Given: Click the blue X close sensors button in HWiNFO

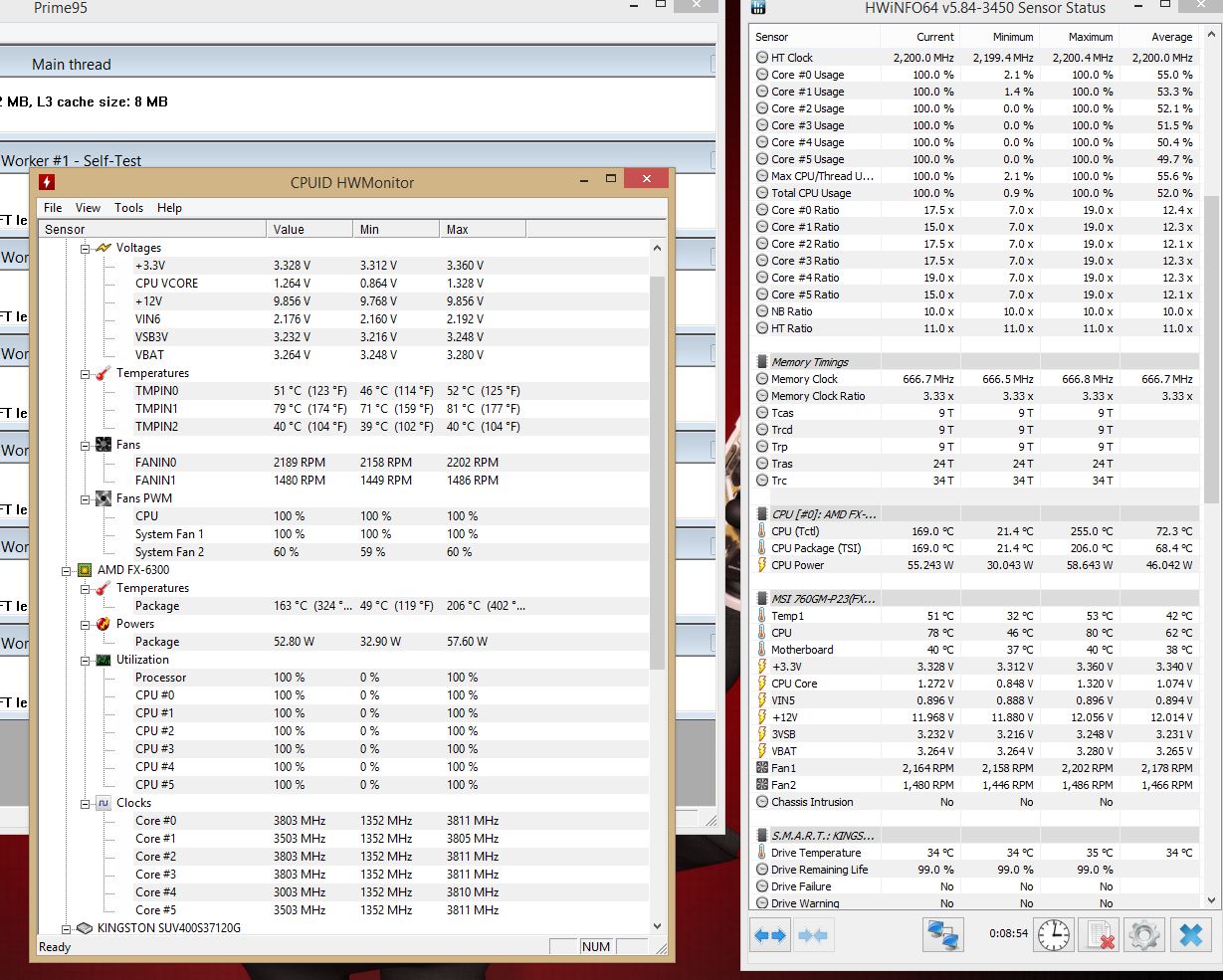Looking at the screenshot, I should click(1190, 935).
